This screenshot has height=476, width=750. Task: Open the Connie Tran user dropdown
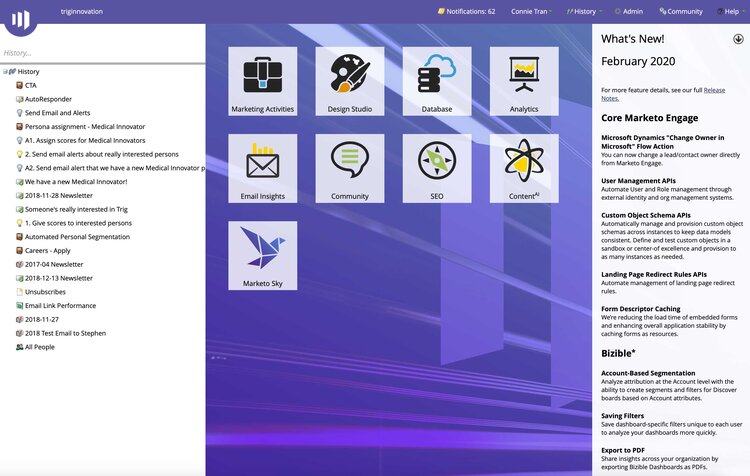tap(531, 11)
